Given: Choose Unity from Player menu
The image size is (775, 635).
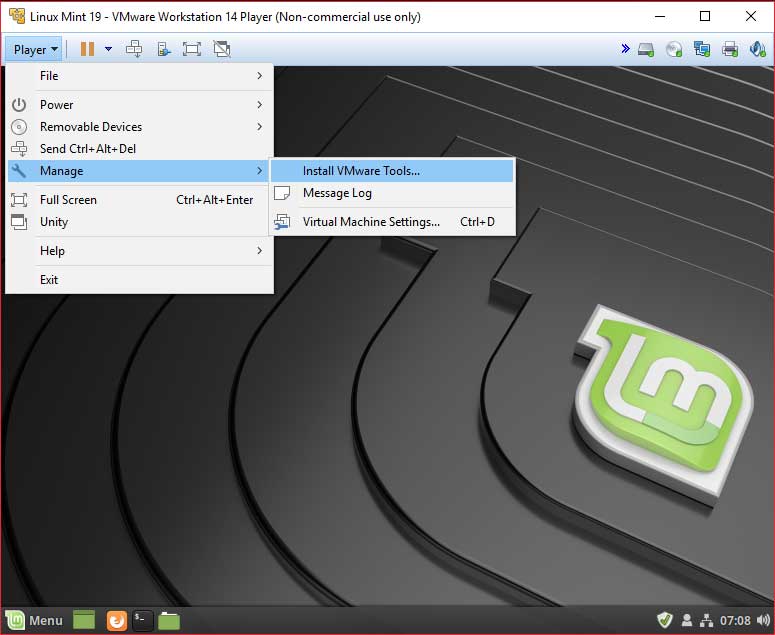Looking at the screenshot, I should 140,222.
